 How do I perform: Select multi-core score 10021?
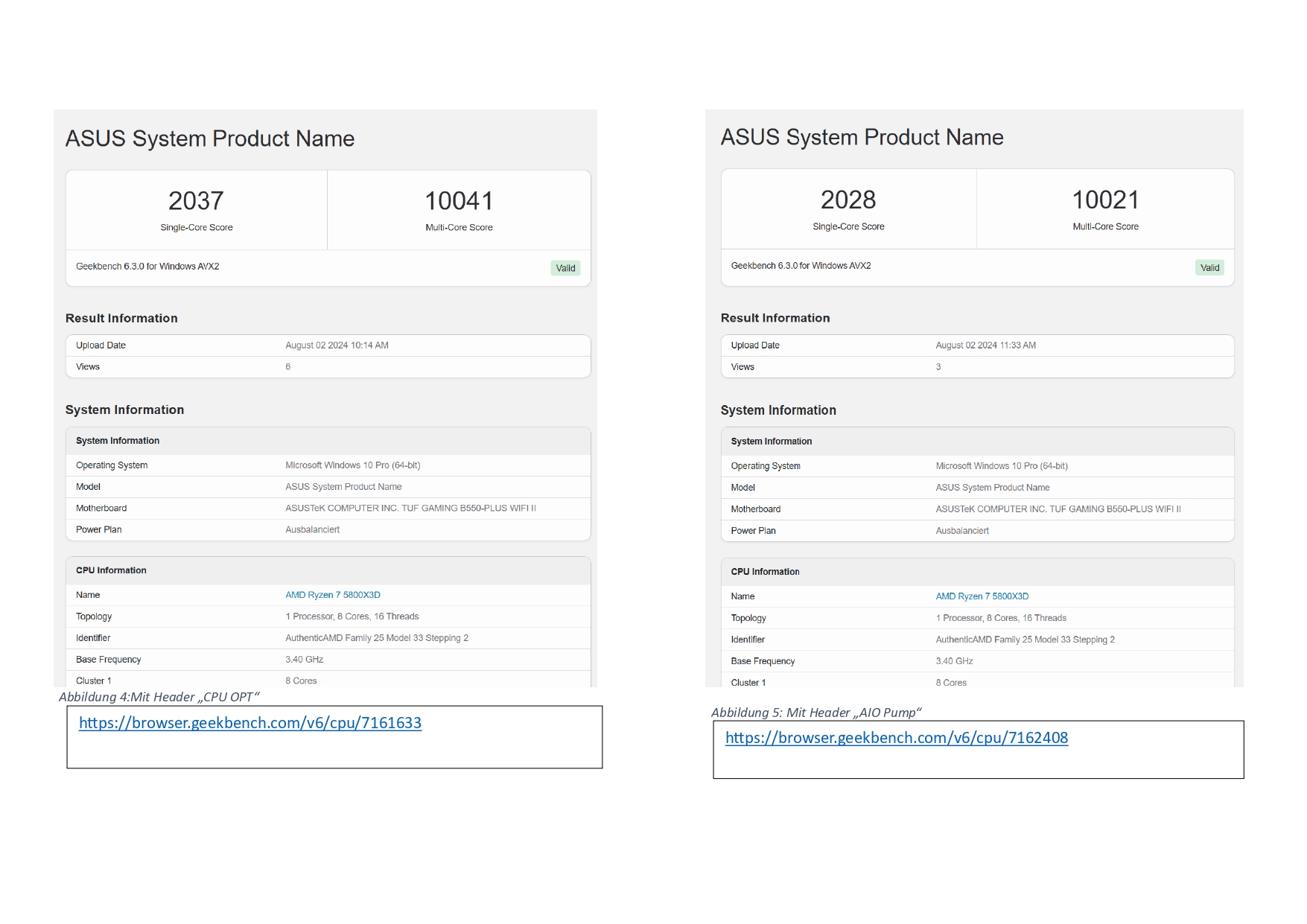pos(1105,200)
